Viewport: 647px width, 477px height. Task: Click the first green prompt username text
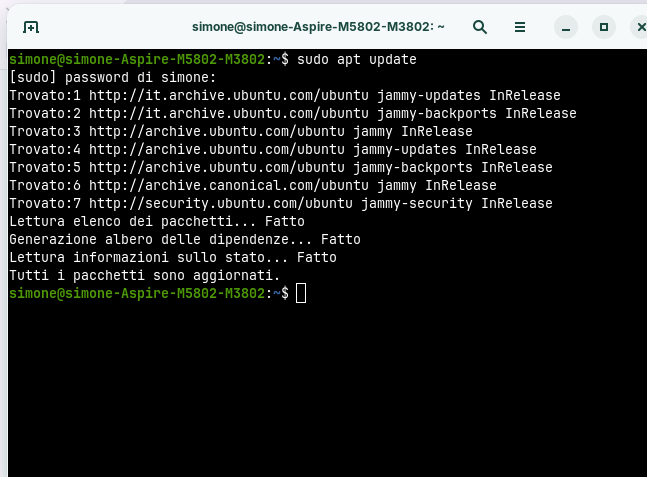point(137,59)
